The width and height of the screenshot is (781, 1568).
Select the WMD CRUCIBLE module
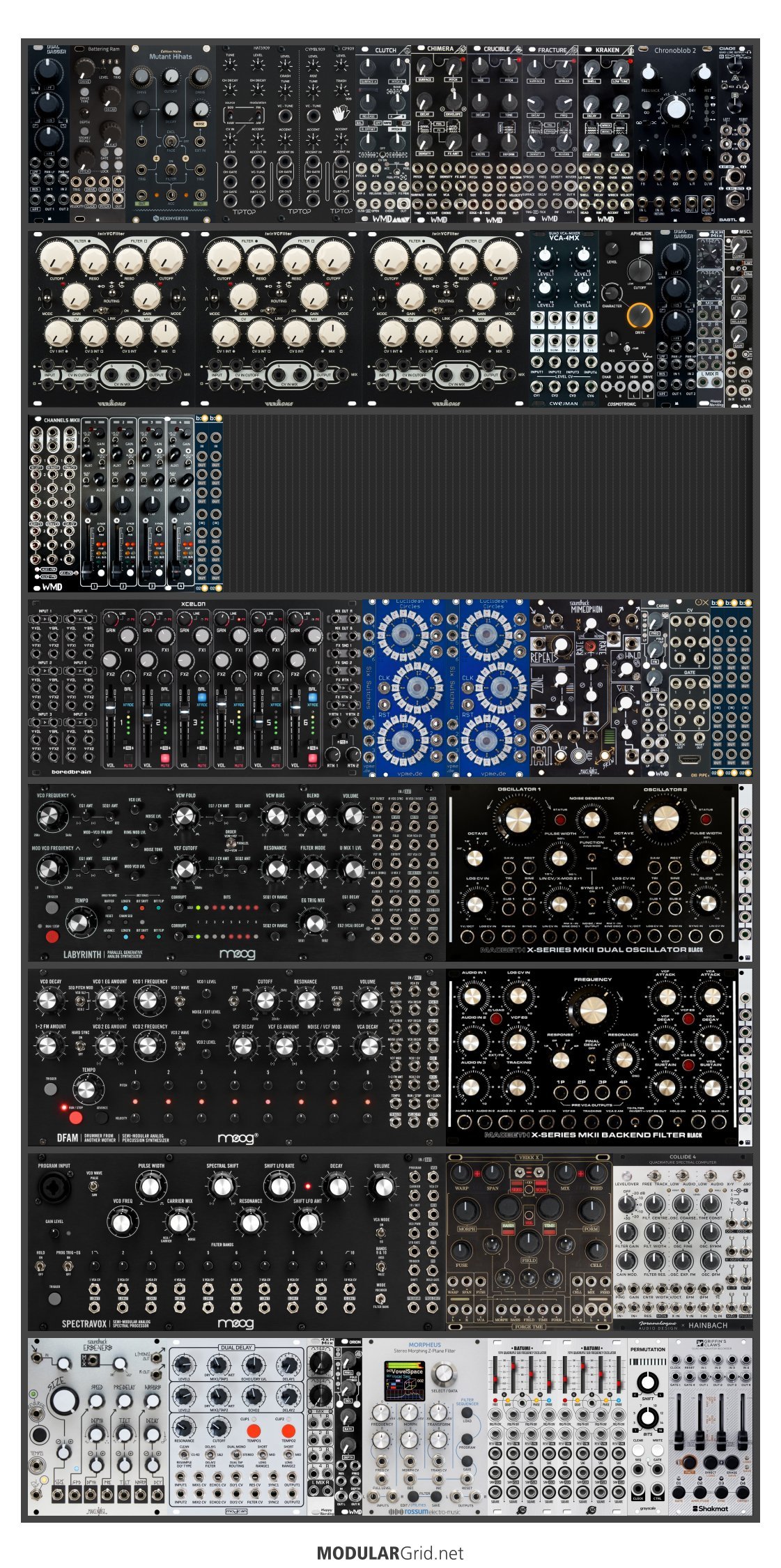tap(494, 134)
